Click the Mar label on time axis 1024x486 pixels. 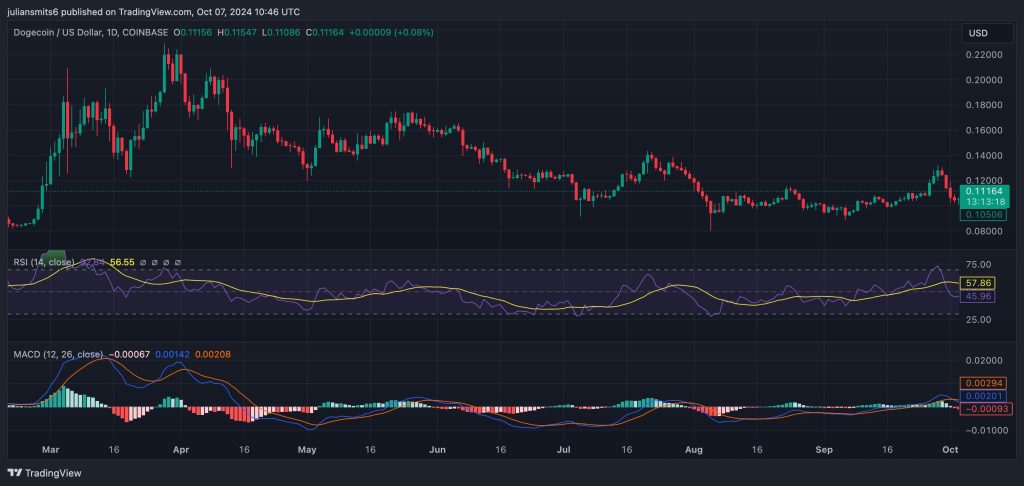[50, 450]
